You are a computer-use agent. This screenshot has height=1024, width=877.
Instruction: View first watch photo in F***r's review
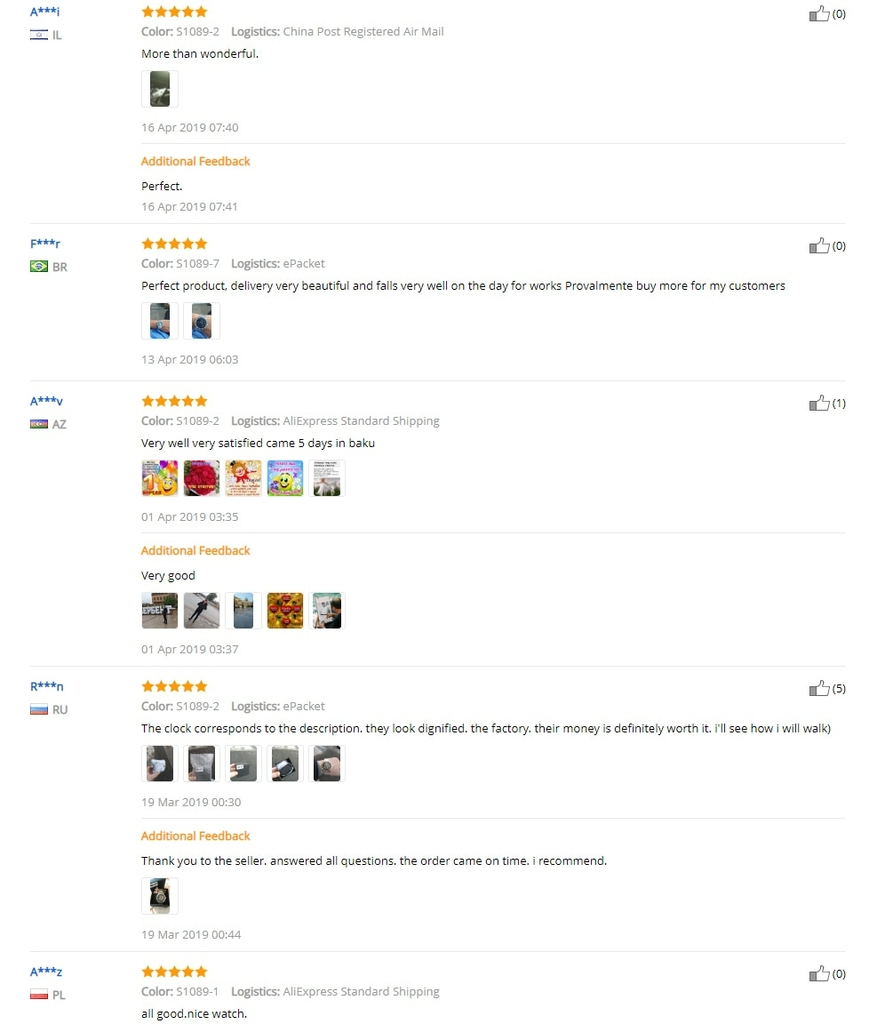(x=160, y=321)
